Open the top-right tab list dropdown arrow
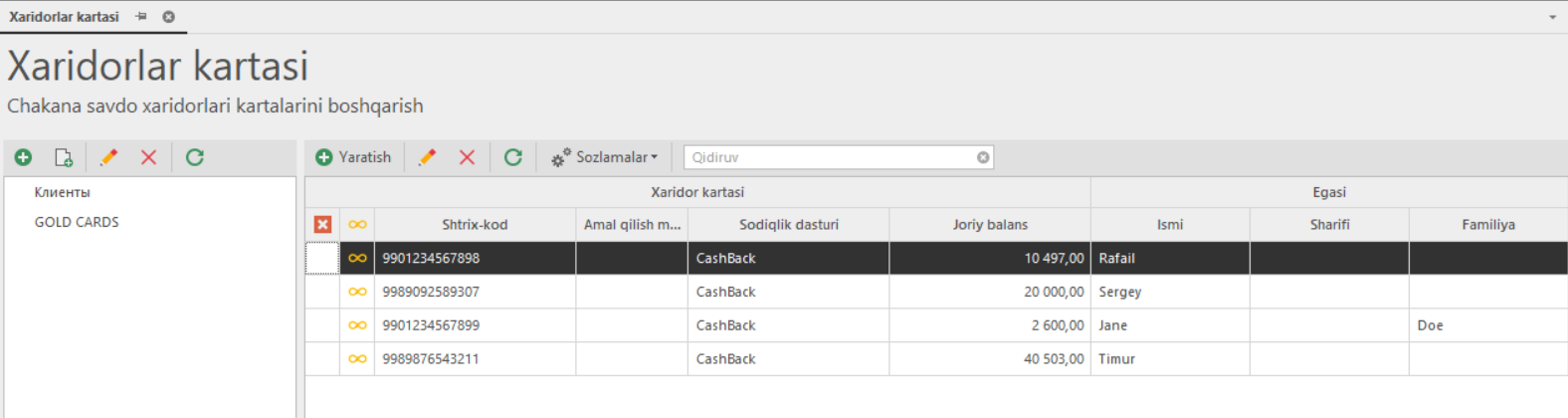Image resolution: width=1568 pixels, height=418 pixels. 1552,17
